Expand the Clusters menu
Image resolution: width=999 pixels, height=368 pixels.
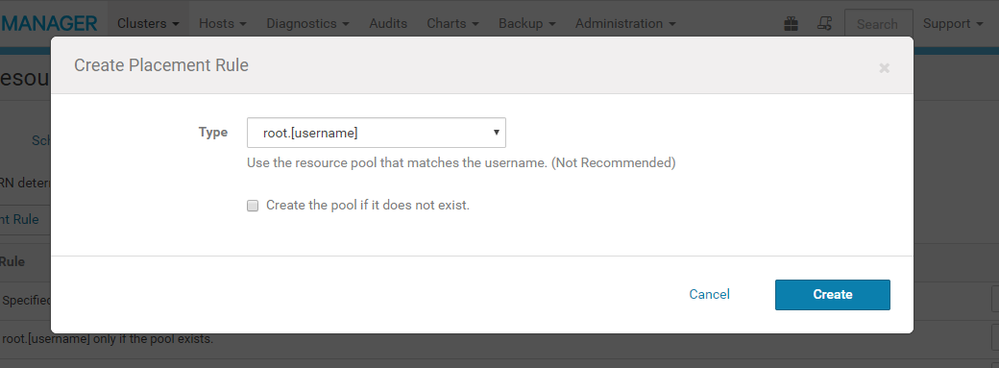148,24
